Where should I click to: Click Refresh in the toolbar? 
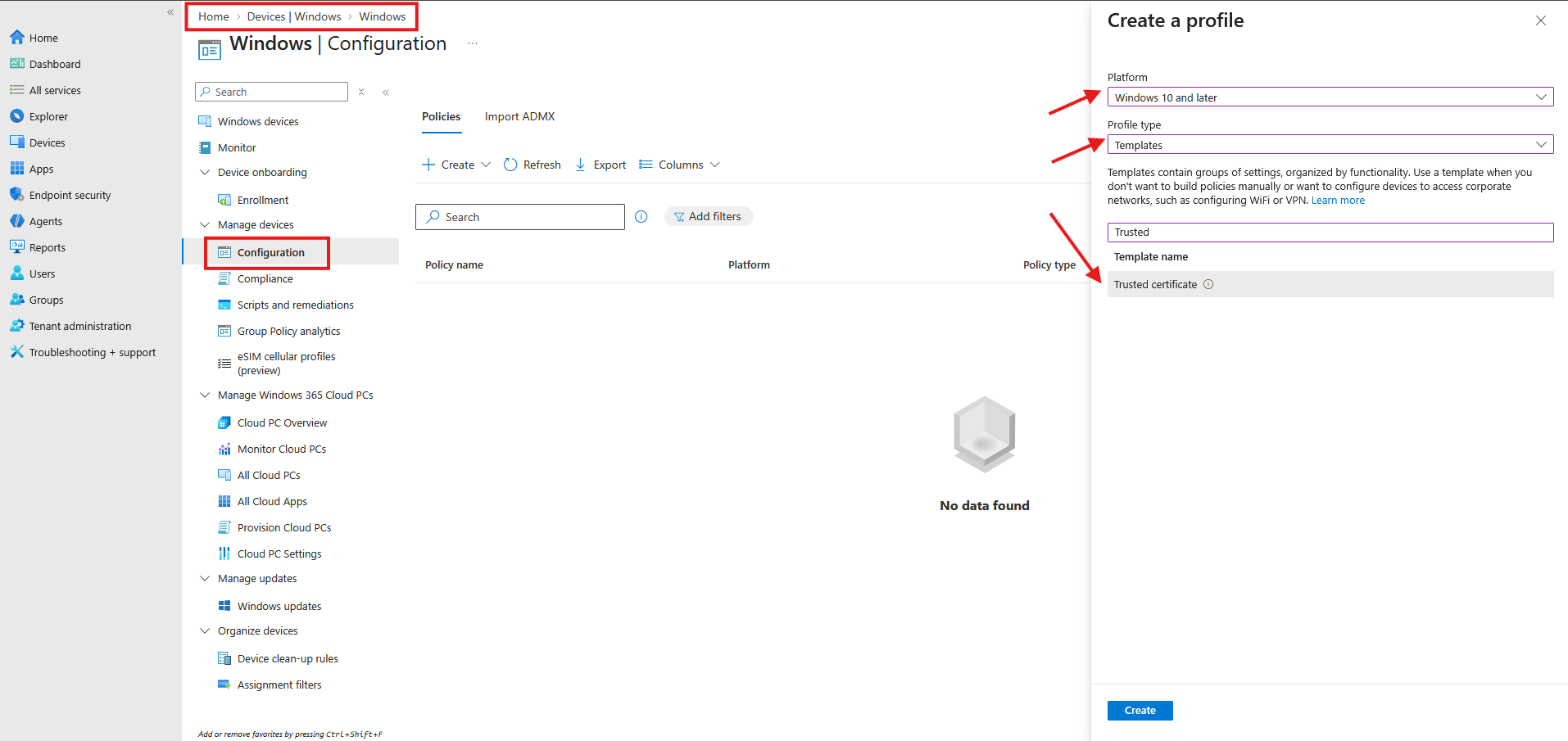tap(532, 165)
